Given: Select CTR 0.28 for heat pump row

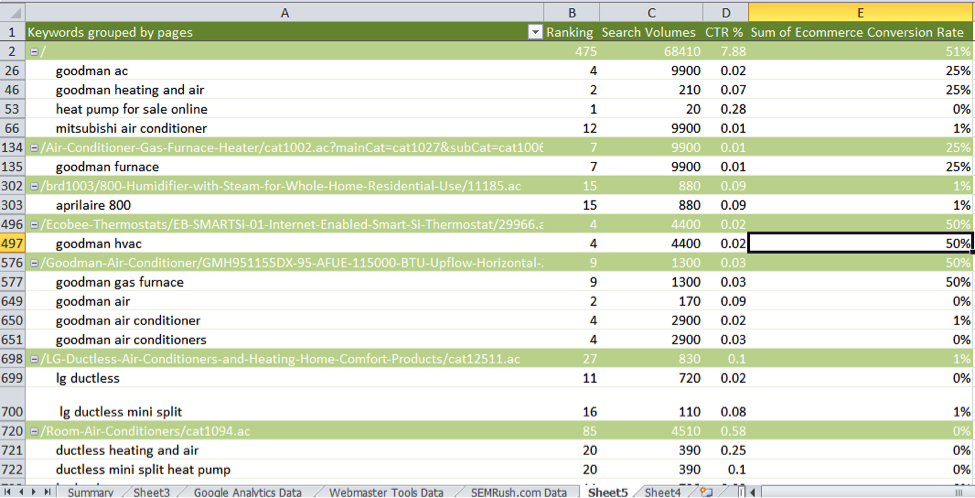Looking at the screenshot, I should [x=726, y=109].
